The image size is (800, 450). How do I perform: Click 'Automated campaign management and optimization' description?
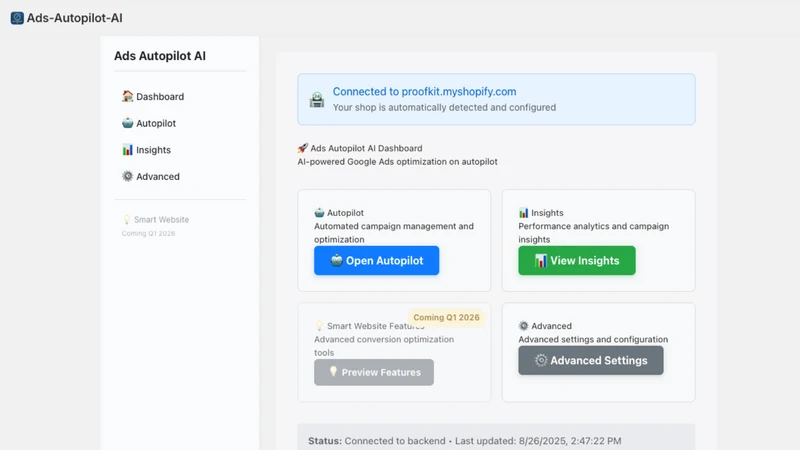click(394, 233)
